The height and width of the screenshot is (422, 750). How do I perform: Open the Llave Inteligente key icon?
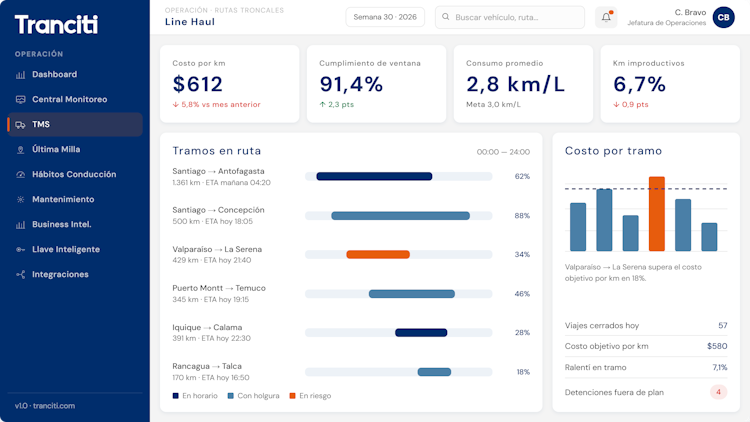(21, 249)
